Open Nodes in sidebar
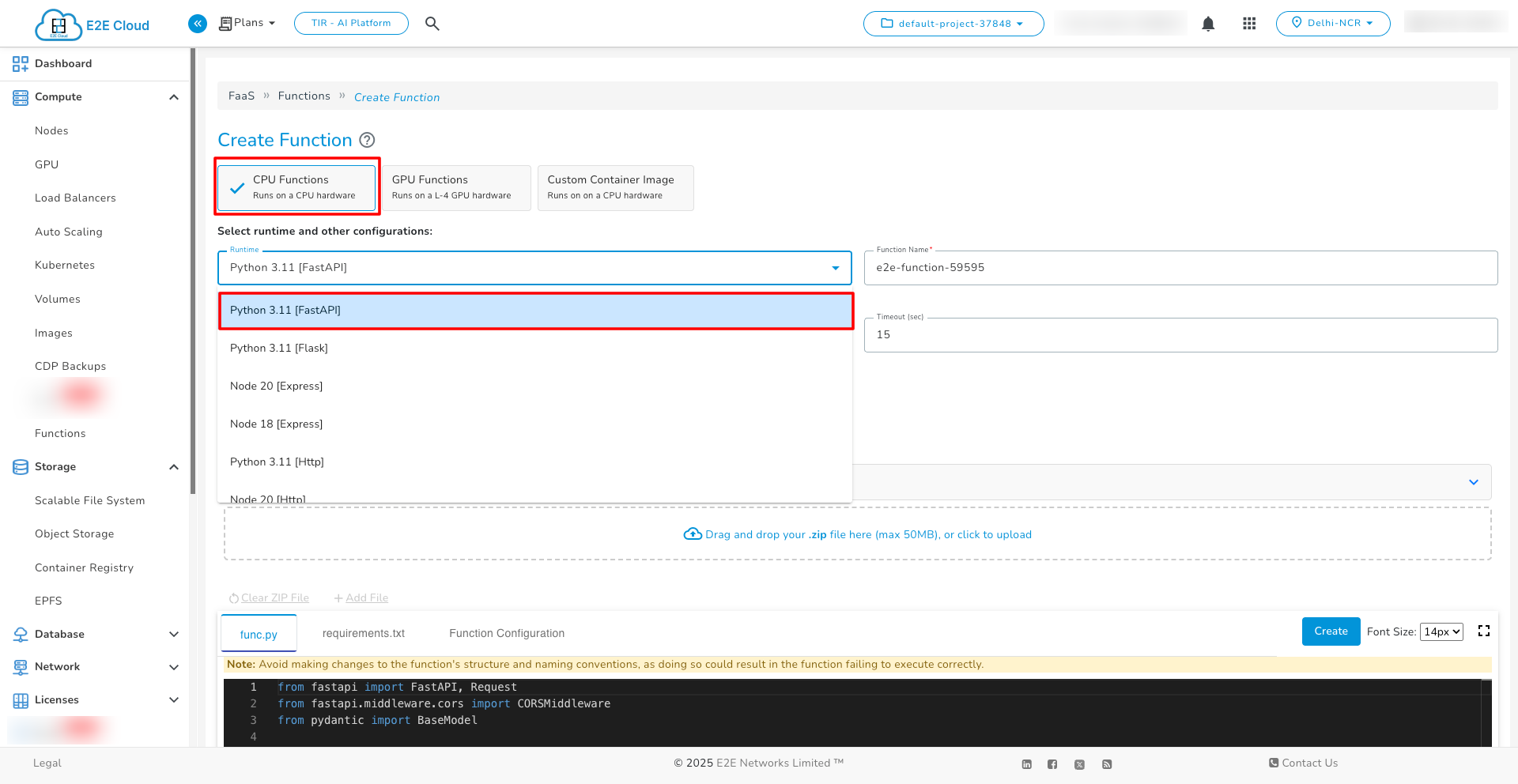Image resolution: width=1518 pixels, height=784 pixels. (x=51, y=131)
